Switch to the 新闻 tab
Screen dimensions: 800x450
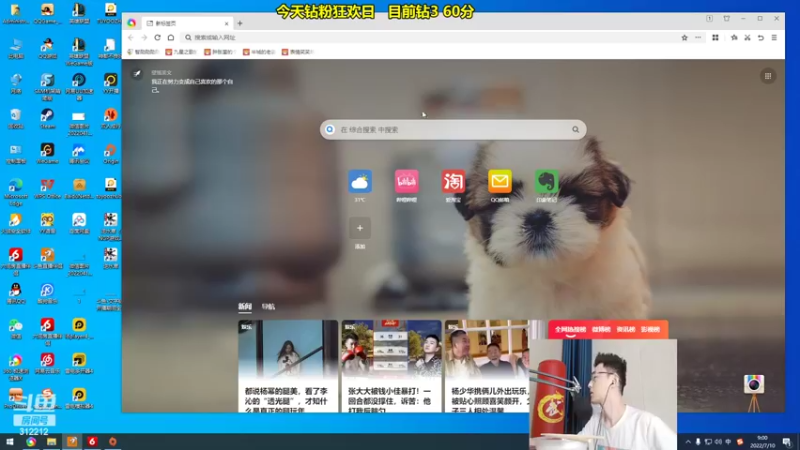tap(245, 306)
